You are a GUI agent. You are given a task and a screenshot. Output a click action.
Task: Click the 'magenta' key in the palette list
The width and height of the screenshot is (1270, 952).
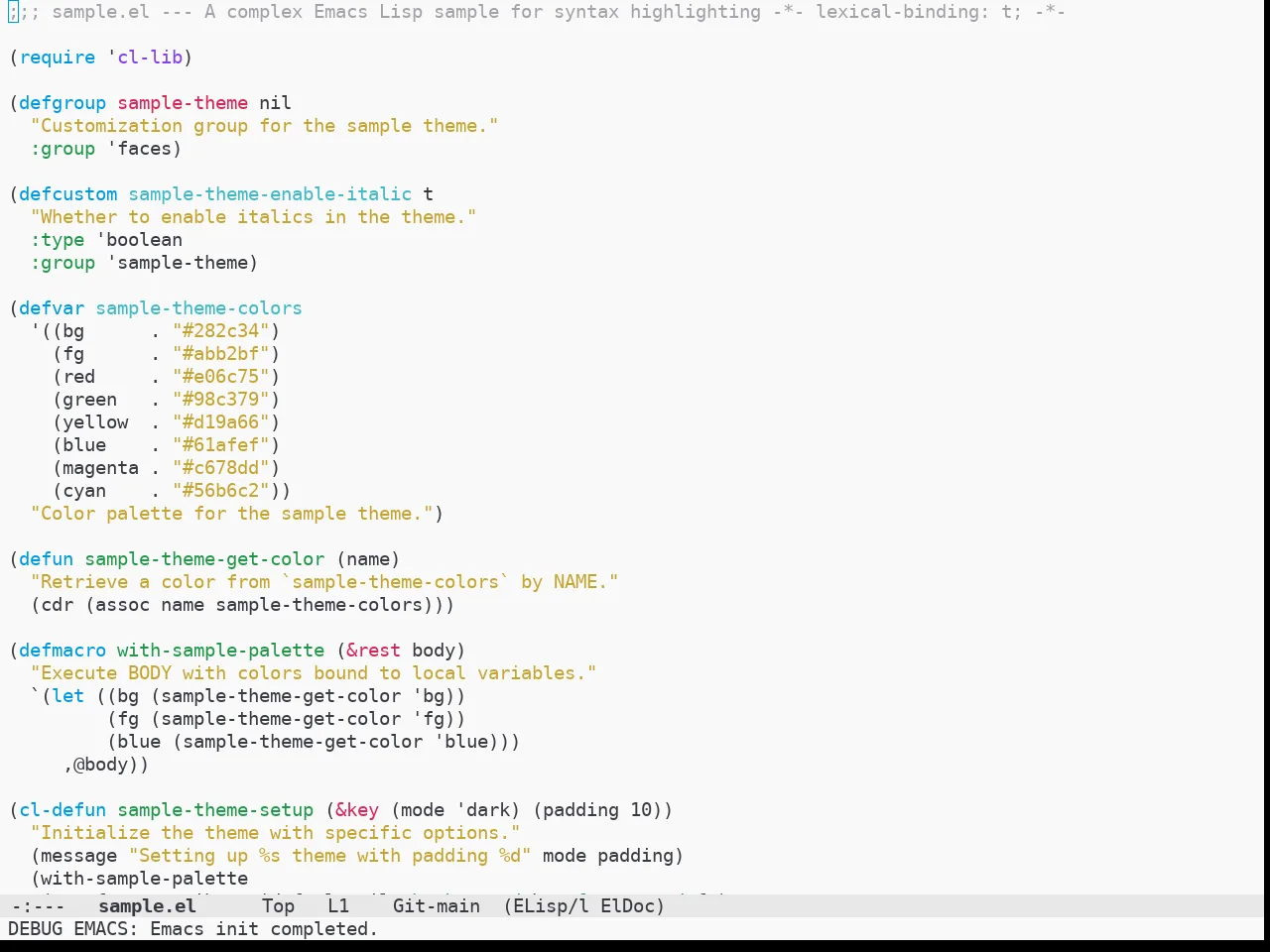[101, 468]
